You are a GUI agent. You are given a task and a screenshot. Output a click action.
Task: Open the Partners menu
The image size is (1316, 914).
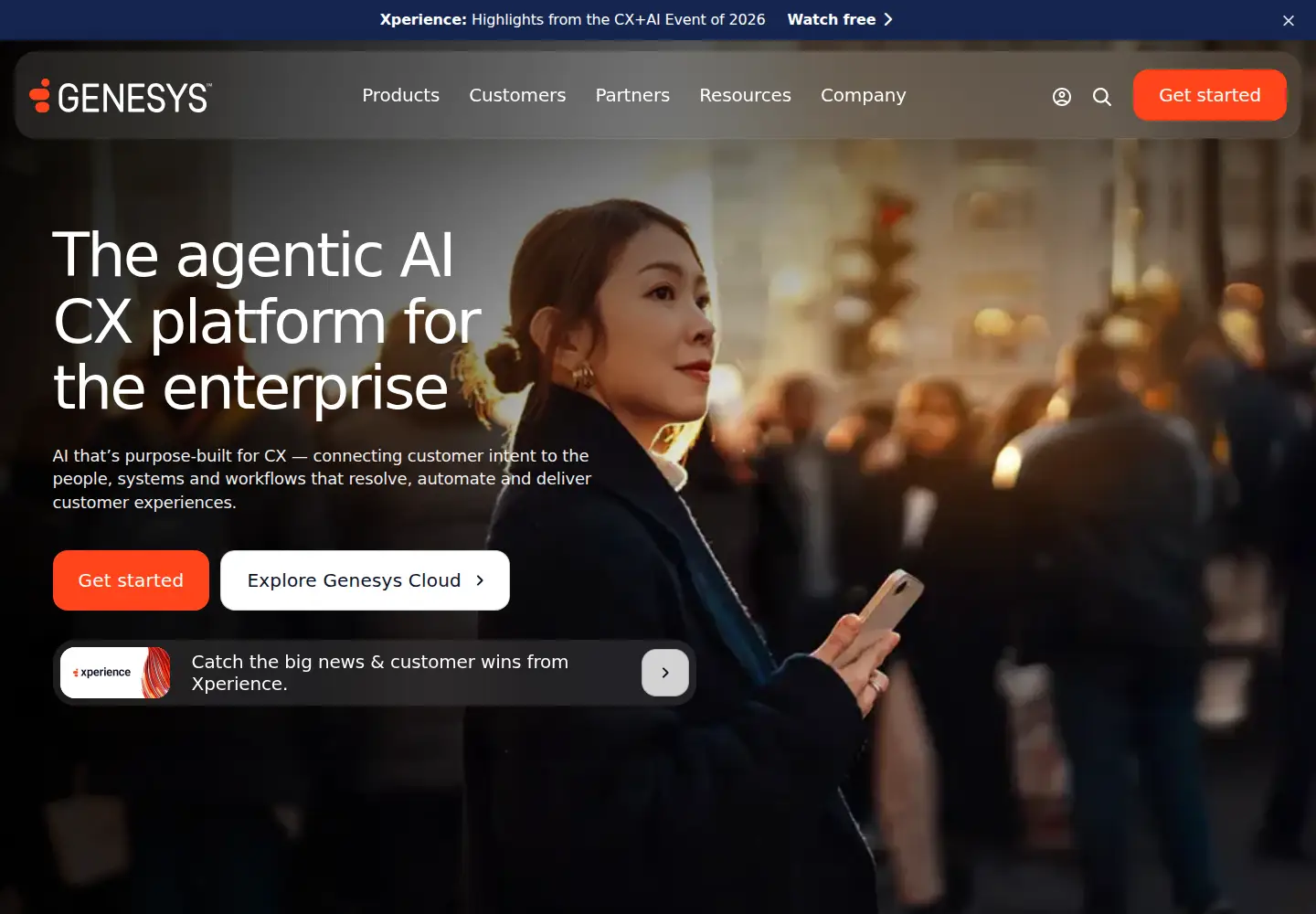point(632,95)
